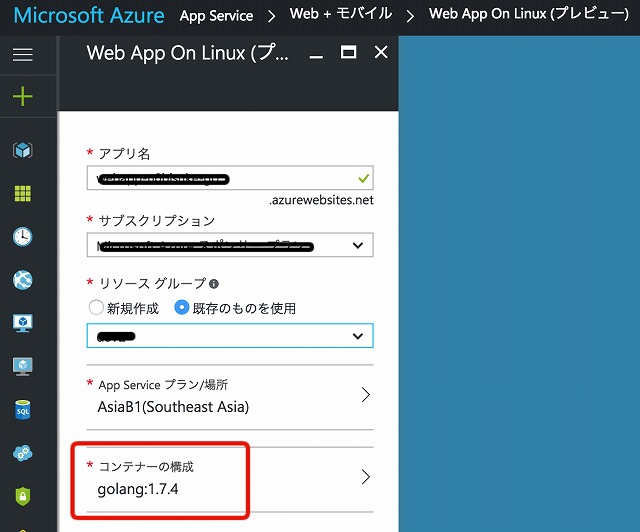Select AsiaB1(Southeast Asia) plan entry

173,407
